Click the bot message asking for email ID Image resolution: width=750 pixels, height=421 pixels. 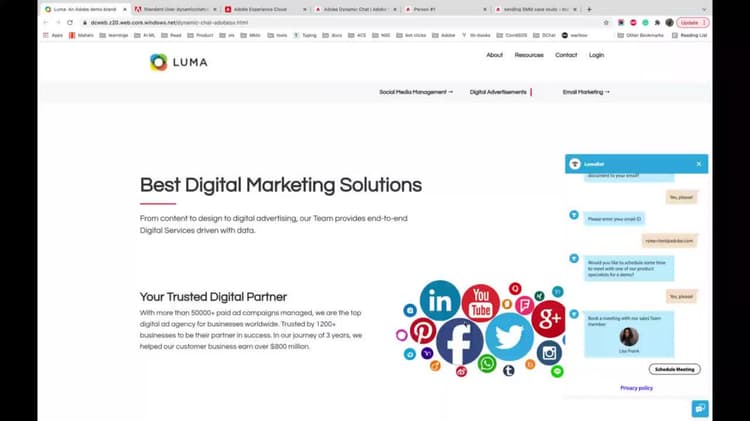click(x=614, y=219)
